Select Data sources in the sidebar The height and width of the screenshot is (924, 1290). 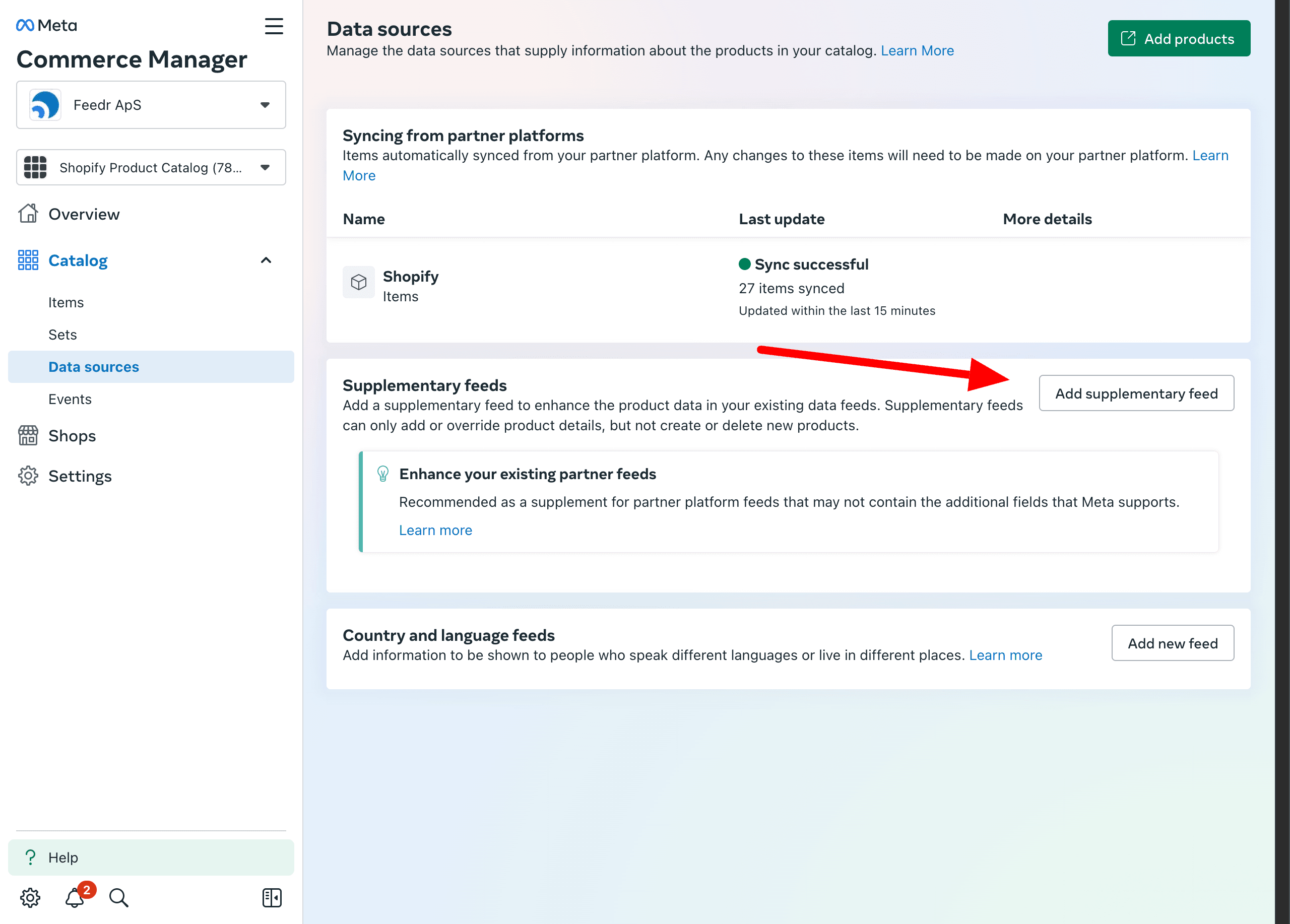click(93, 367)
